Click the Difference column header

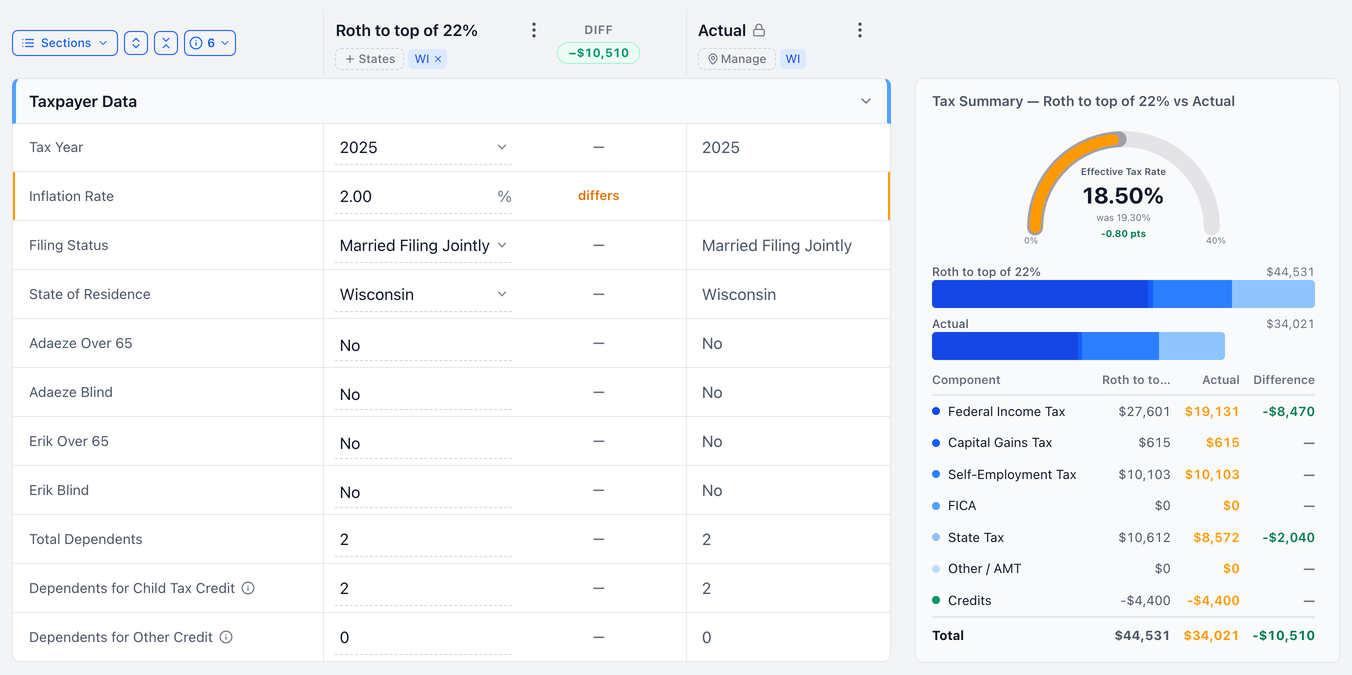click(1284, 380)
